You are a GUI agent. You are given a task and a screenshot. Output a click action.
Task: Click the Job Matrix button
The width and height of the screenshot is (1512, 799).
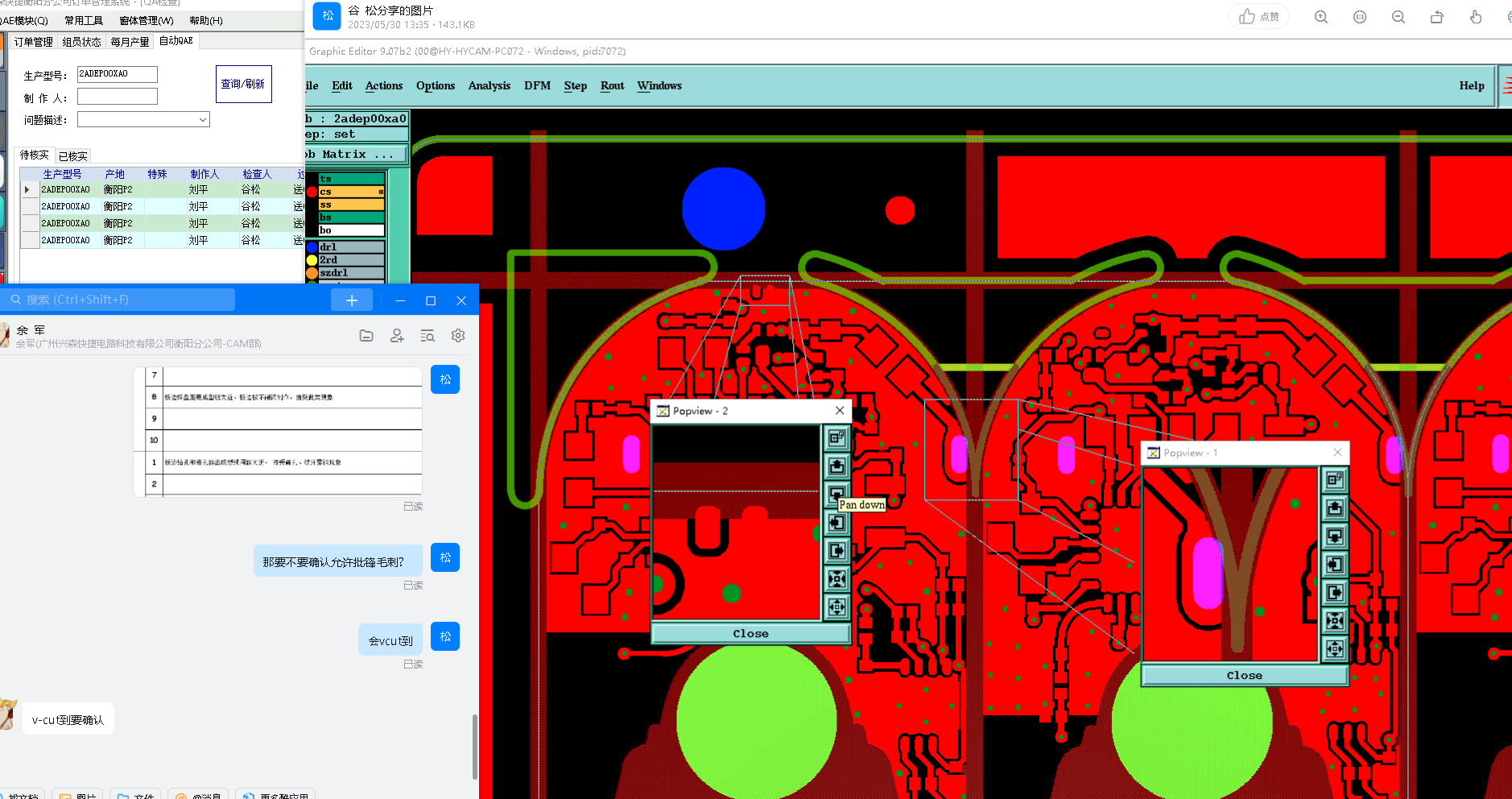[356, 155]
